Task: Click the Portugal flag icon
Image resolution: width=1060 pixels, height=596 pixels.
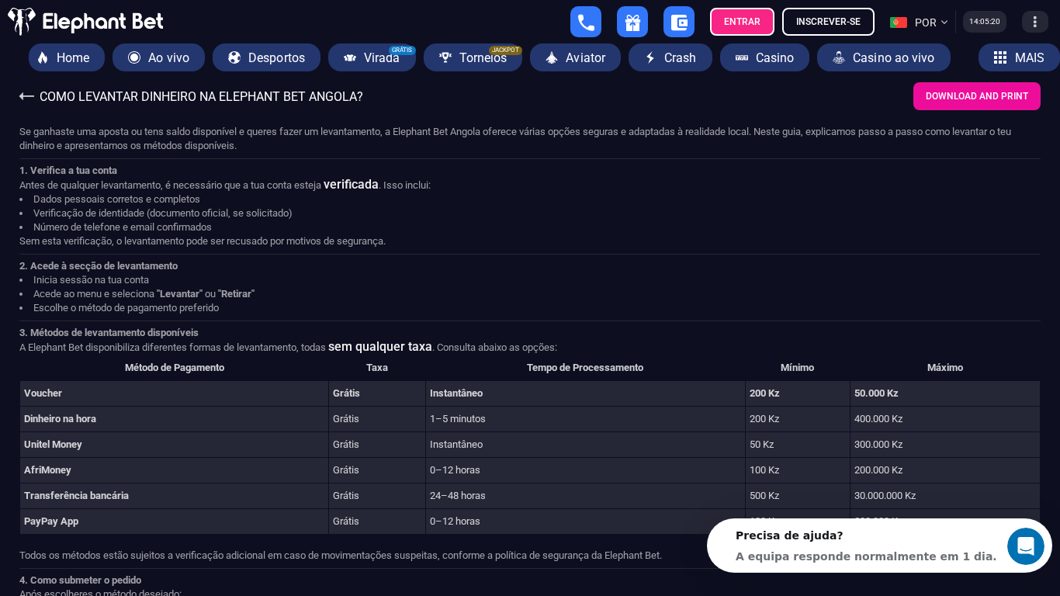Action: [898, 22]
